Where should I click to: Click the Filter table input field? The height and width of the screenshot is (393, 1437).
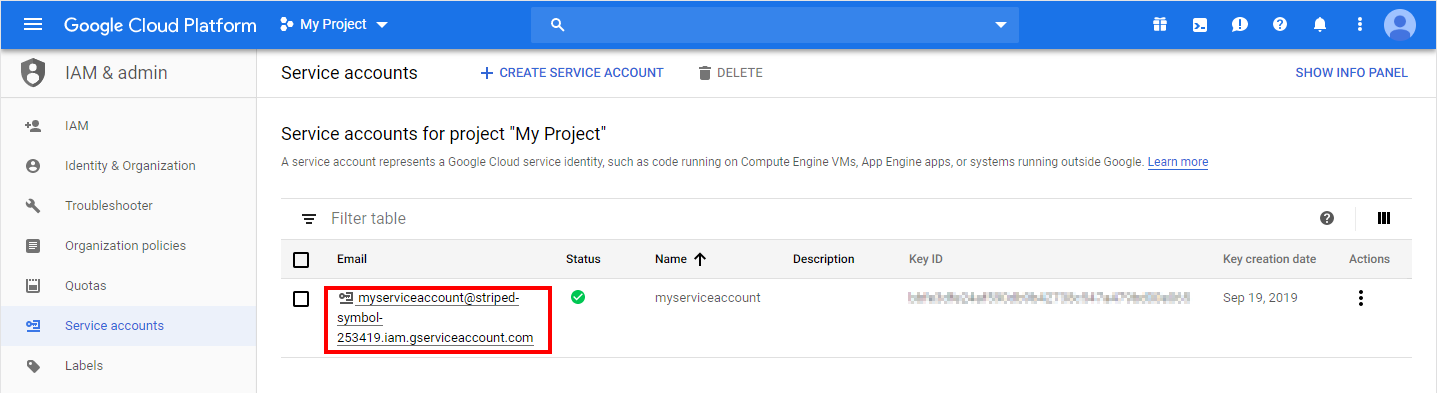pos(800,218)
